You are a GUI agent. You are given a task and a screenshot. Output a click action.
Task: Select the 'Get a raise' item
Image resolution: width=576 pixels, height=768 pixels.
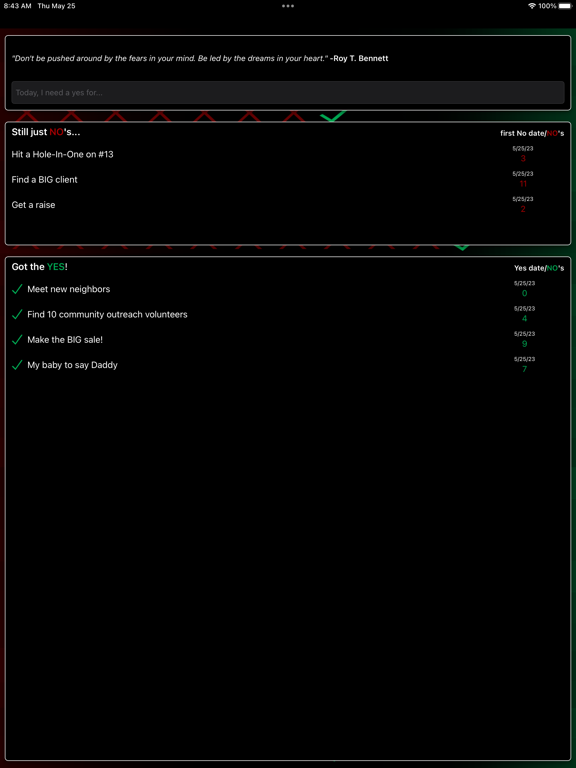pyautogui.click(x=33, y=205)
